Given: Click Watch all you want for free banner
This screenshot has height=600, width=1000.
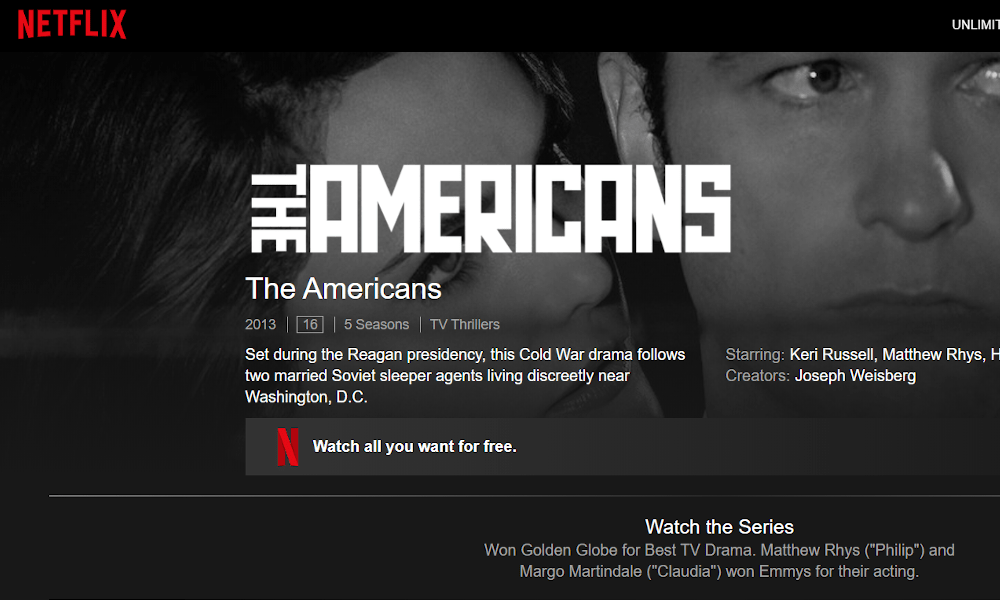Looking at the screenshot, I should [x=622, y=446].
